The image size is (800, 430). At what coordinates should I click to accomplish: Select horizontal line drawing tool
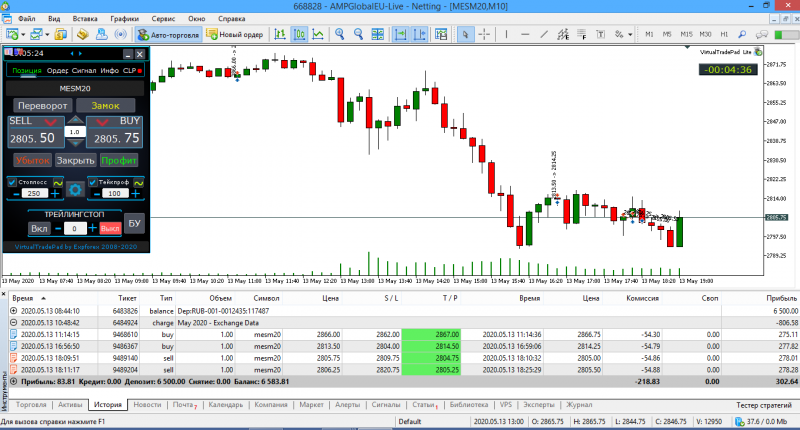coord(525,34)
